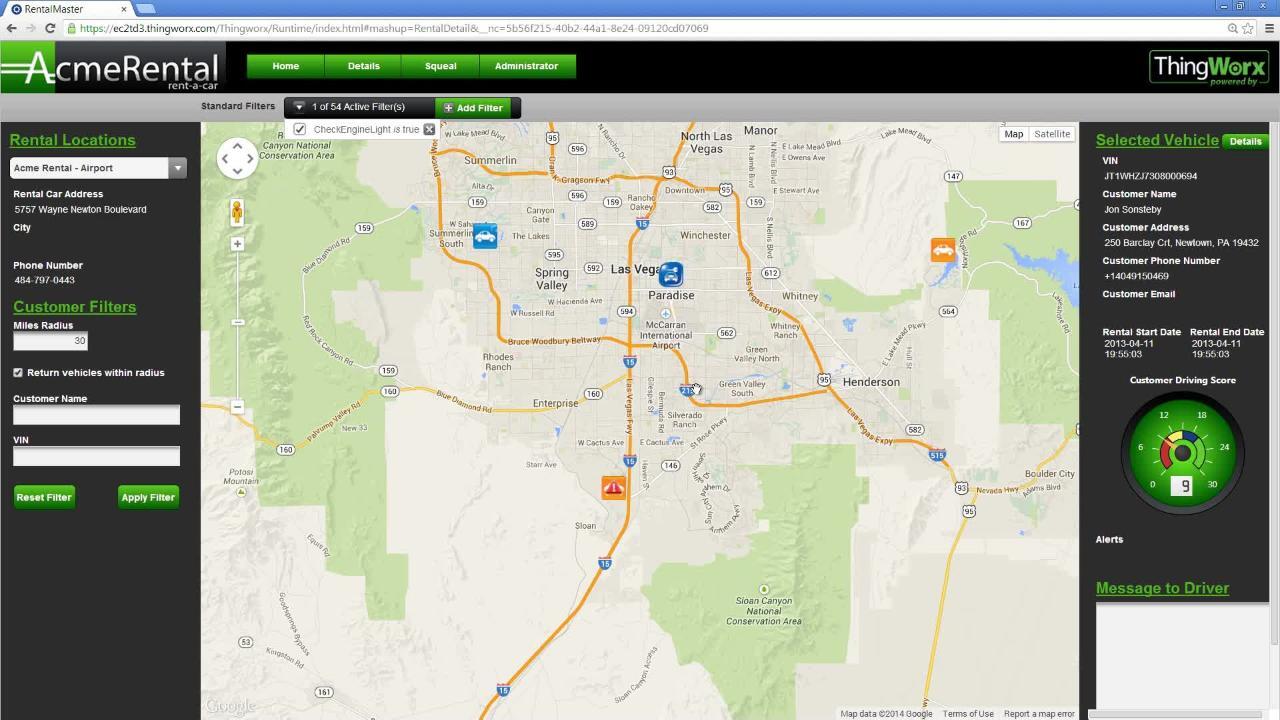1280x720 pixels.
Task: Click the phone number +14049150469
Action: click(x=1136, y=276)
